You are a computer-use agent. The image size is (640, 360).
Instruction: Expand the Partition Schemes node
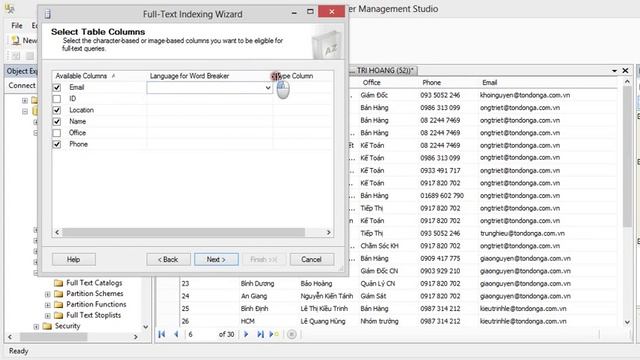coord(47,294)
